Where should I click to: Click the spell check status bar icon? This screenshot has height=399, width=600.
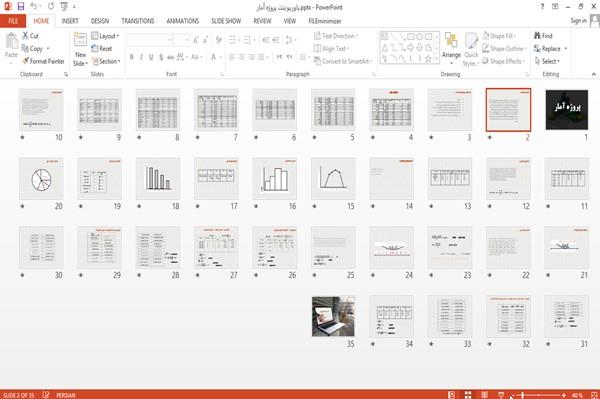point(46,395)
